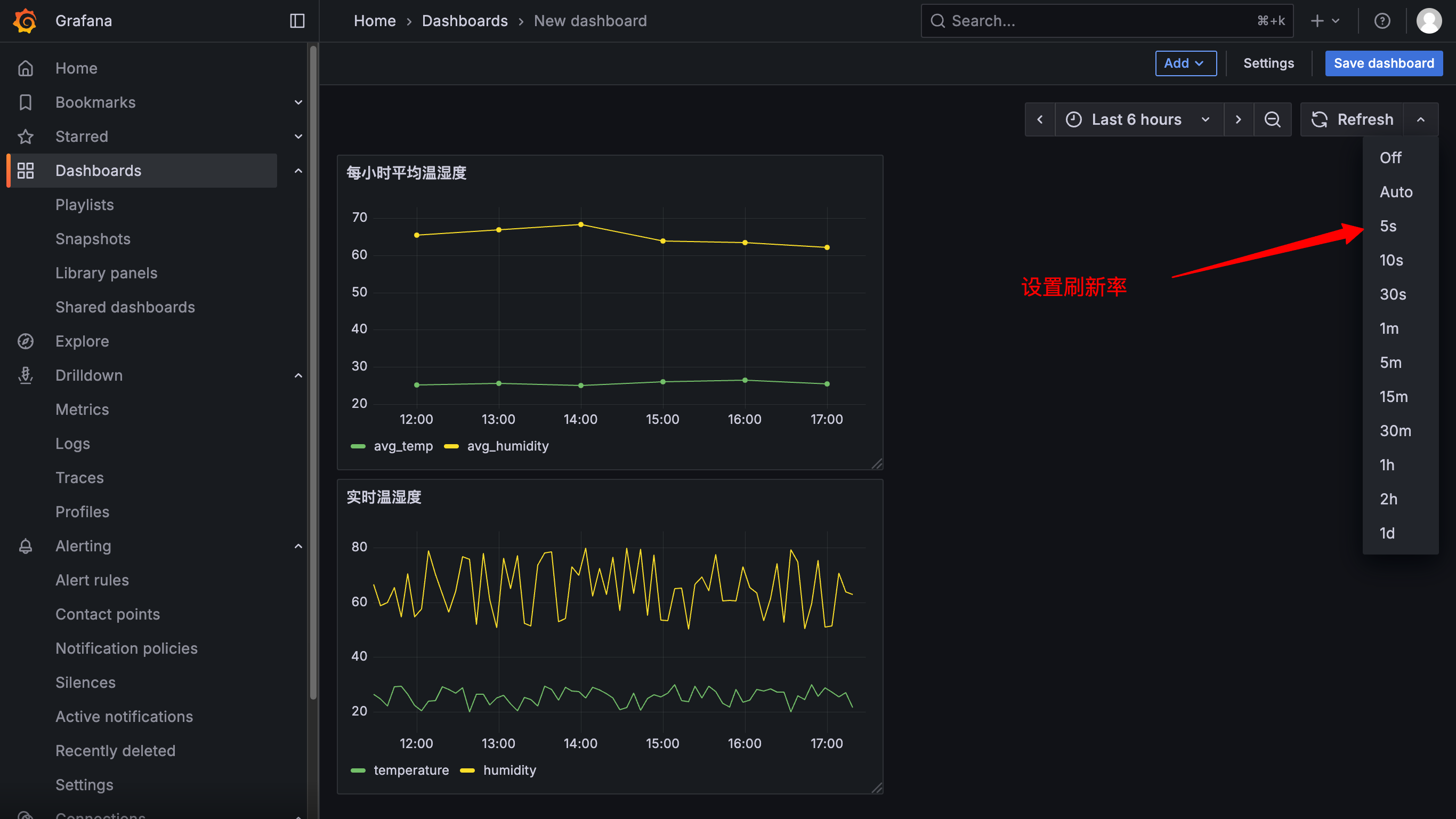
Task: Collapse the Alerting section chevron
Action: point(298,546)
